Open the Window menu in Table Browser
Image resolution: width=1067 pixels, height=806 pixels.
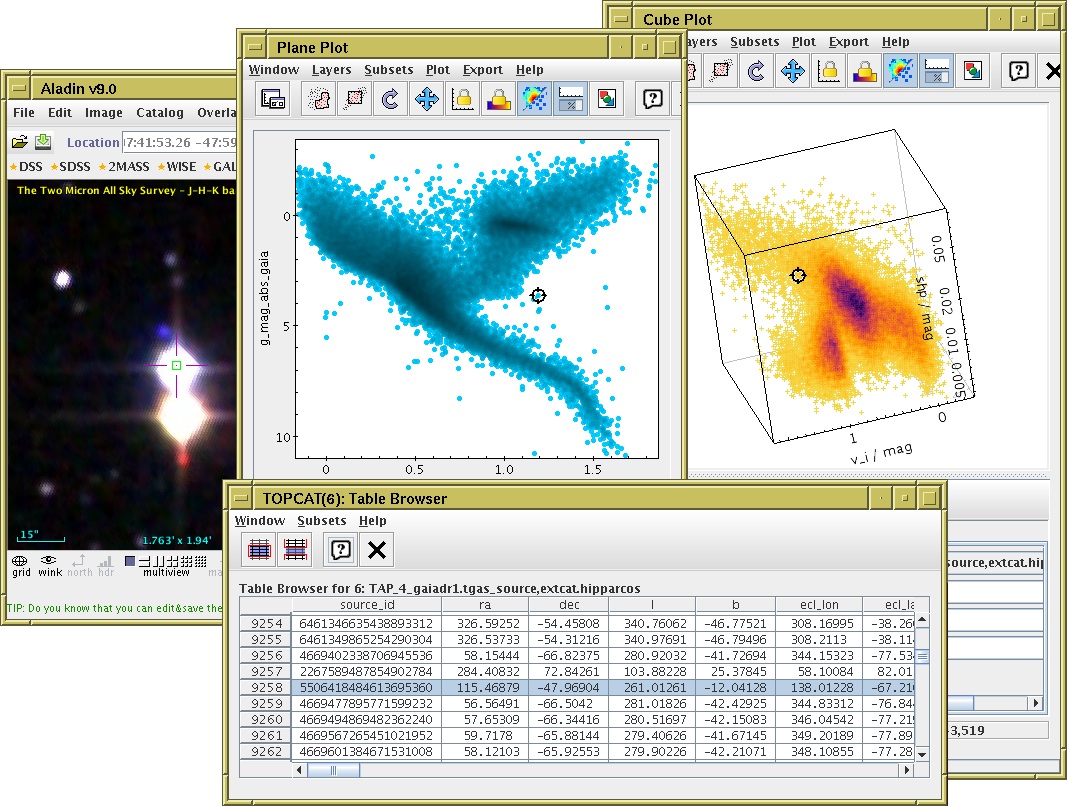[x=260, y=521]
